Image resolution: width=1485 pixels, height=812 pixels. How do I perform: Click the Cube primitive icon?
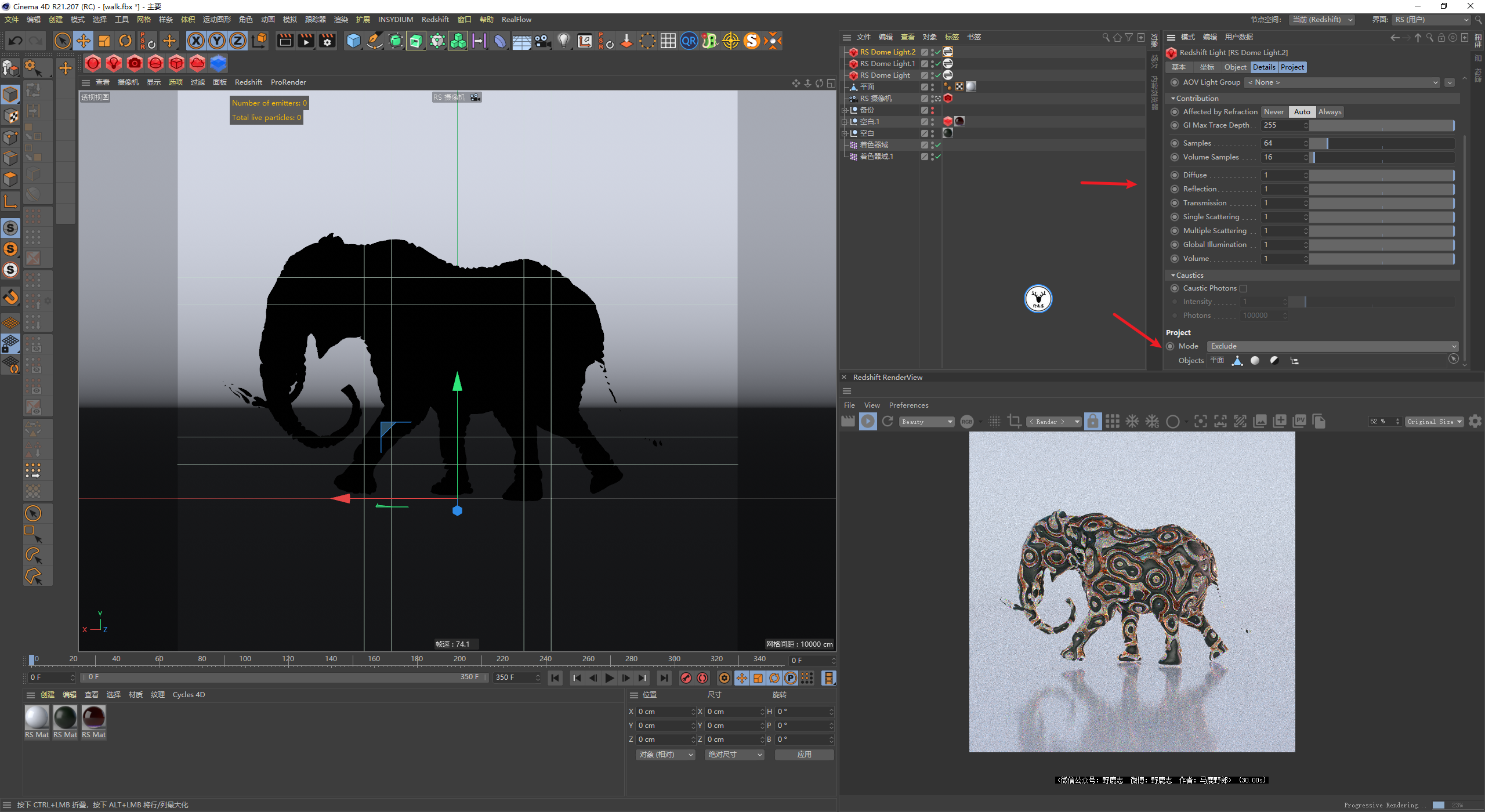point(353,41)
